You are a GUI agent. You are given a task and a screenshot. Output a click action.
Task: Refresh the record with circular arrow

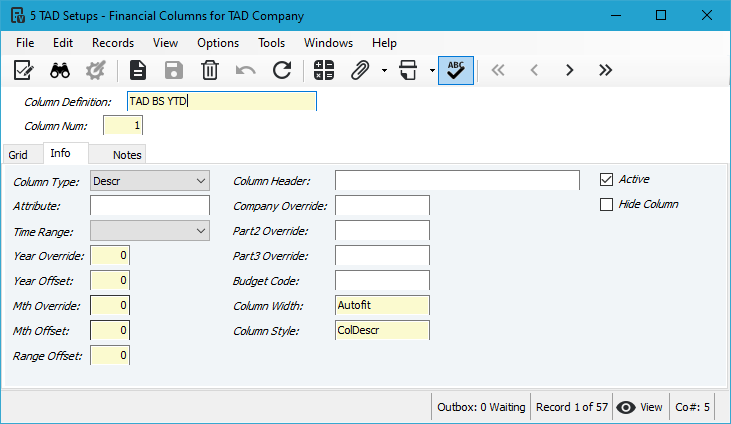(x=282, y=70)
